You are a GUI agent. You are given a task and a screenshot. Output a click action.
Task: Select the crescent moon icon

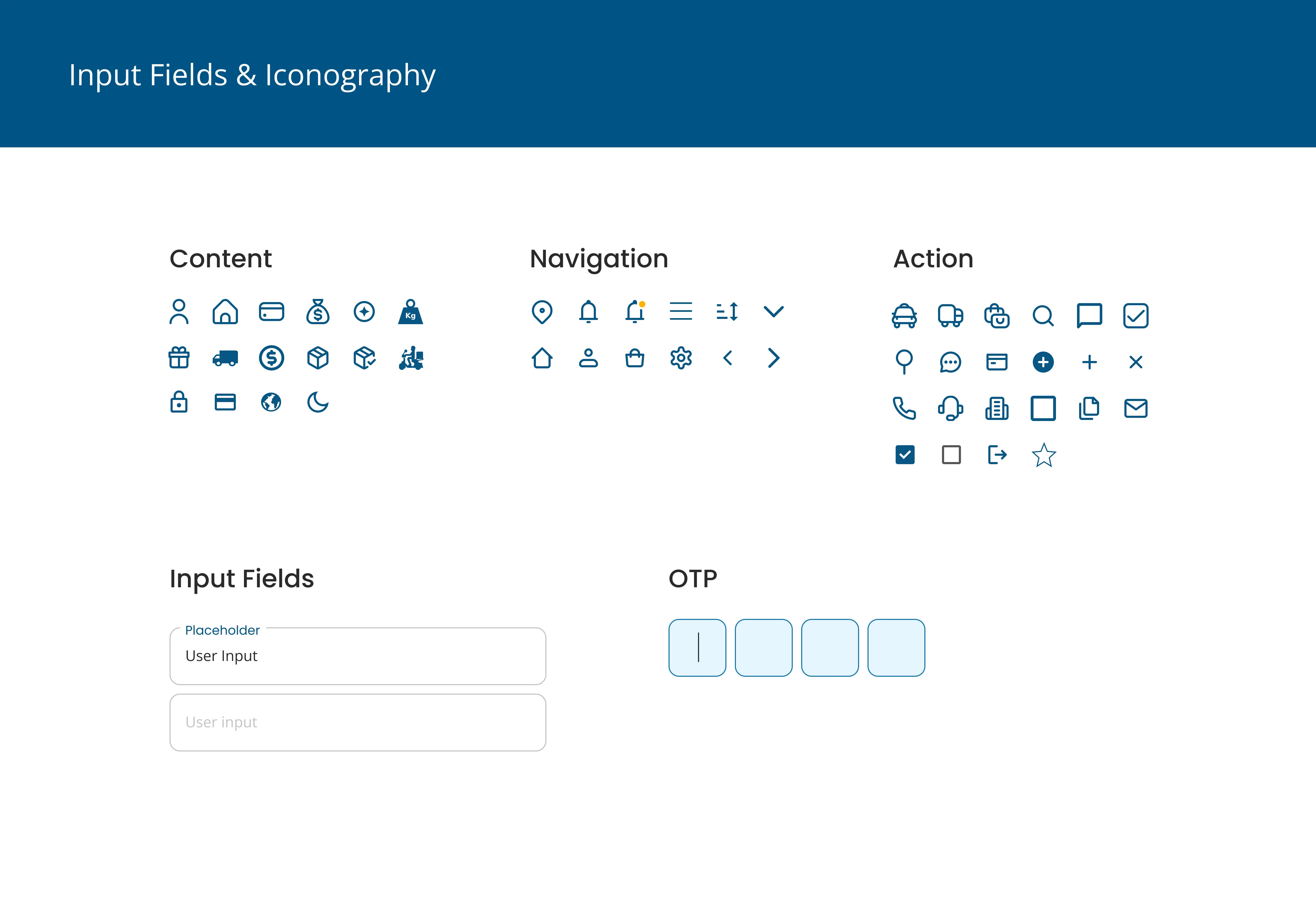coord(318,403)
